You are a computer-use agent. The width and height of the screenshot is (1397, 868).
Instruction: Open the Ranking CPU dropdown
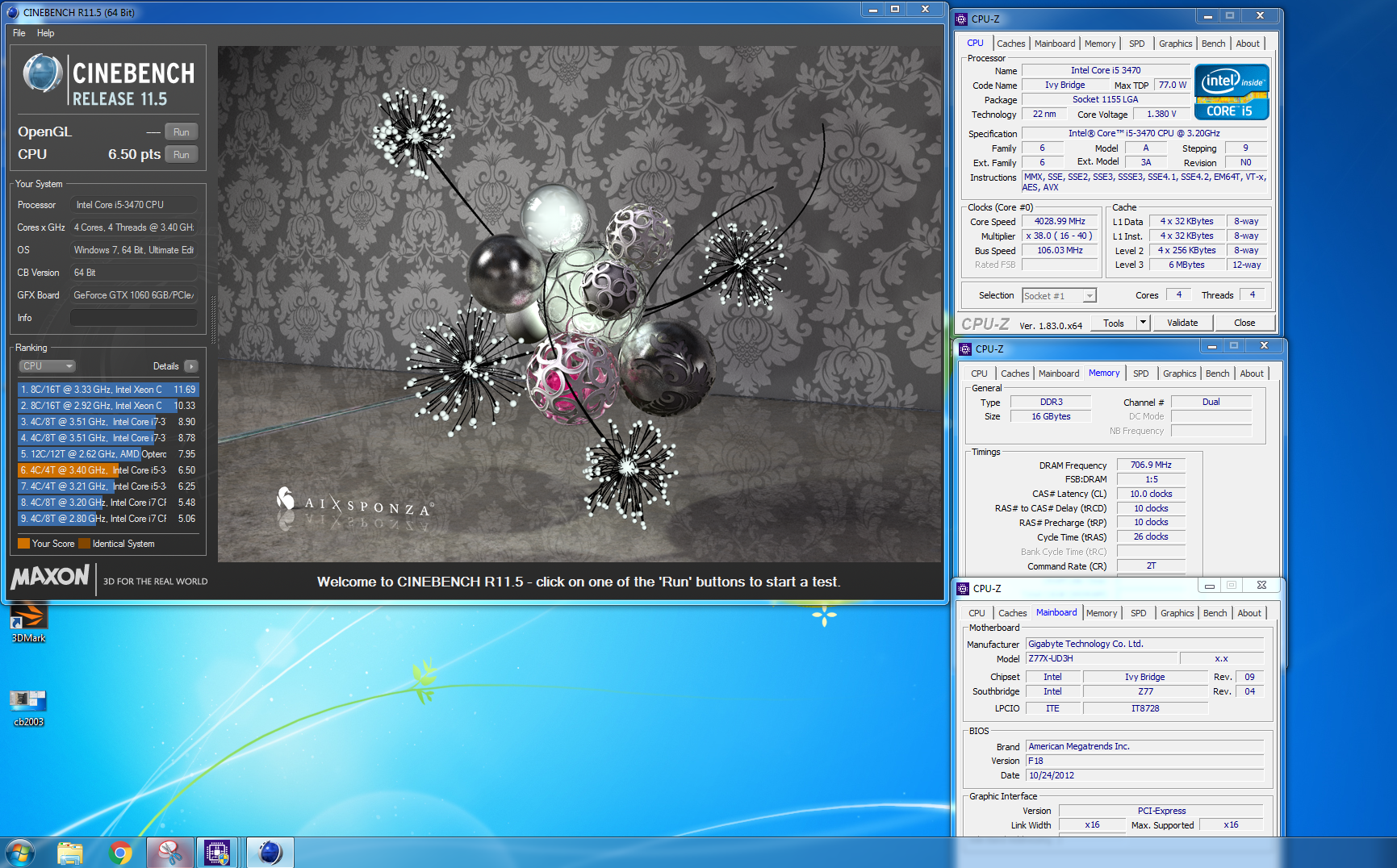(x=47, y=366)
